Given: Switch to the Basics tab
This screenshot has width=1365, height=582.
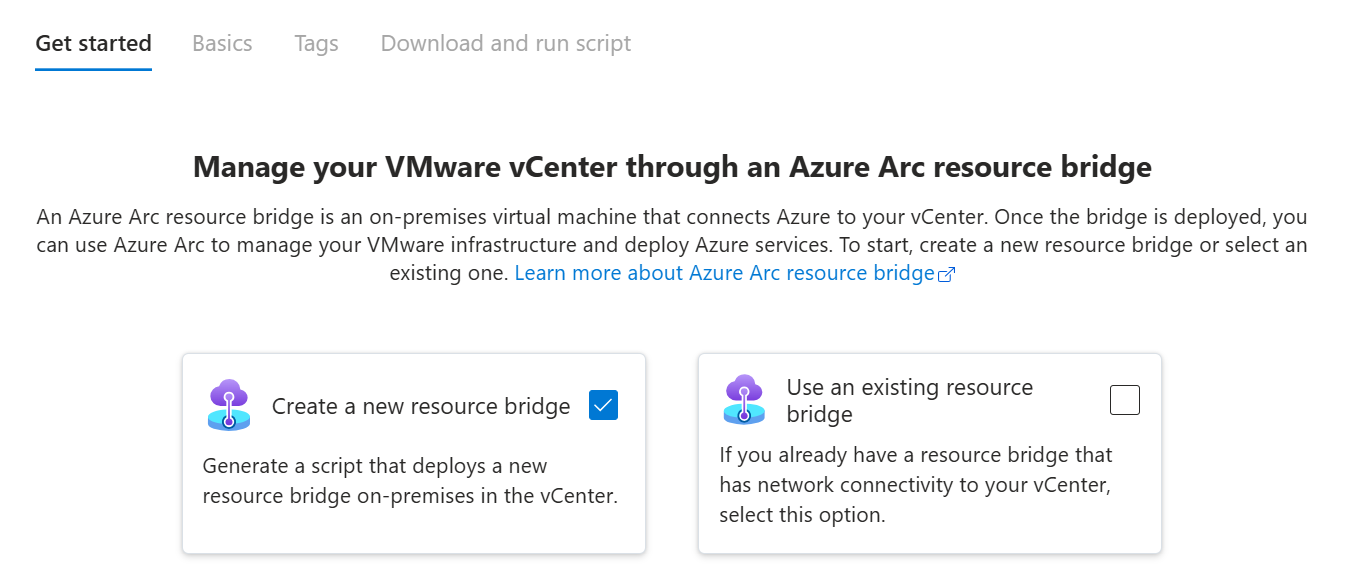Looking at the screenshot, I should [222, 44].
